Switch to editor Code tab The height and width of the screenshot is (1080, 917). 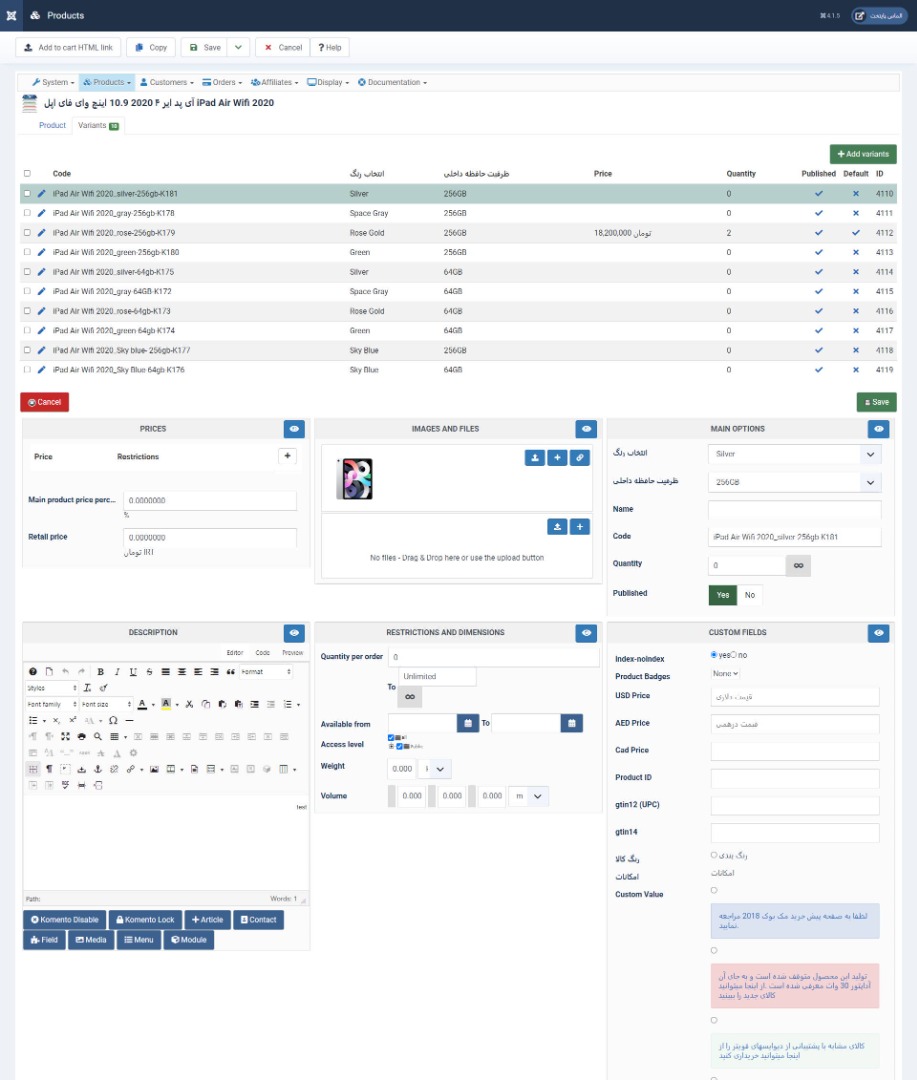point(262,652)
